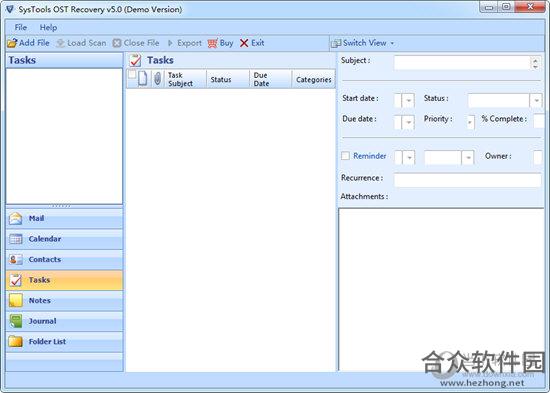Open the Reminder time dropdown
550x393 pixels.
point(468,158)
